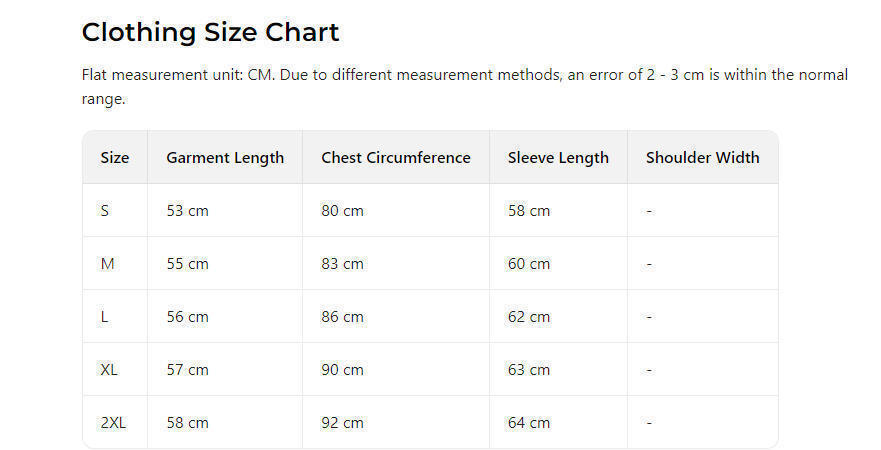Screen dimensions: 881x450
Task: Select the Sleeve Length column header
Action: point(558,158)
